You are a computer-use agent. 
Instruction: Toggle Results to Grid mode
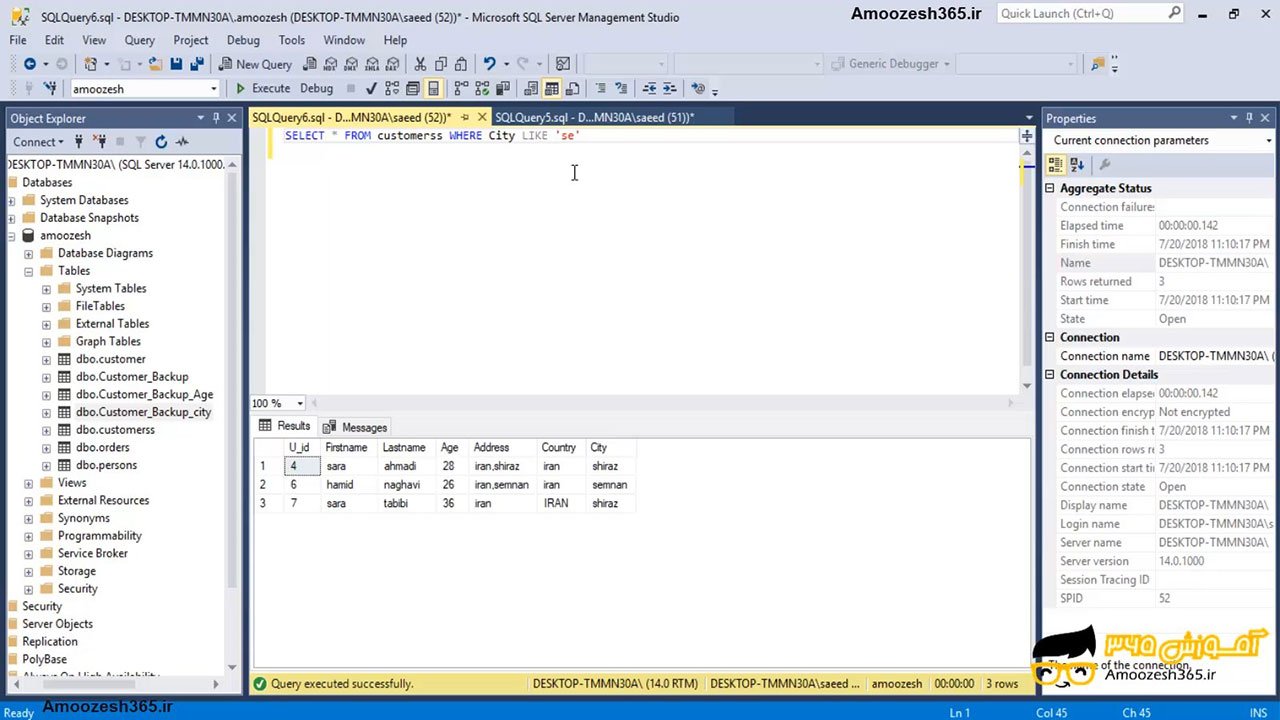pyautogui.click(x=551, y=88)
